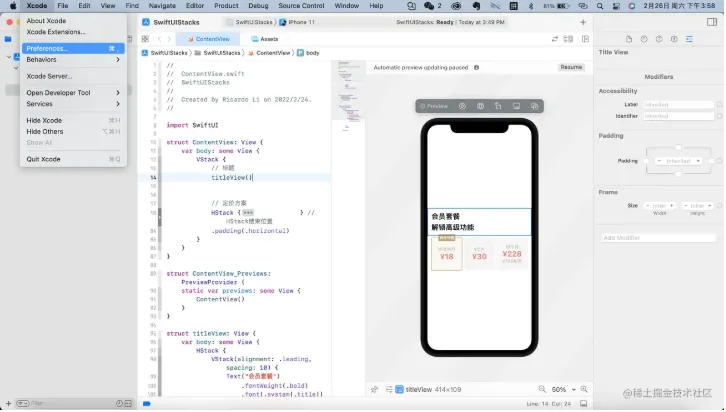Open the File inspector tab
Screen dimensions: 726x412
click(629, 39)
